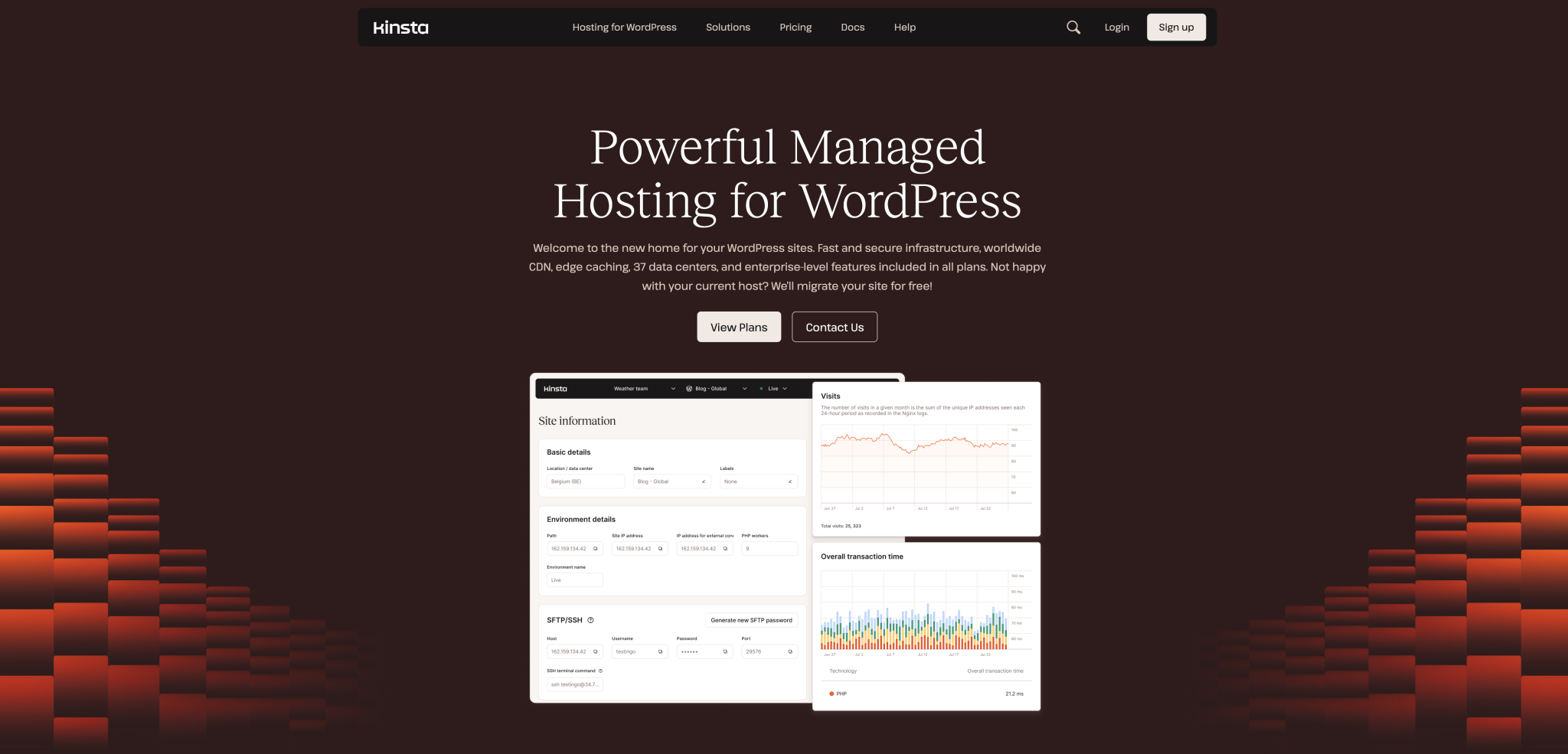
Task: Copy the SFTP password with its copy icon
Action: 725,651
